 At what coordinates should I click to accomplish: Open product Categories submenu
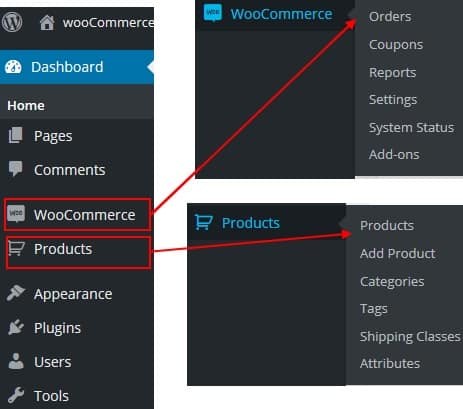392,281
